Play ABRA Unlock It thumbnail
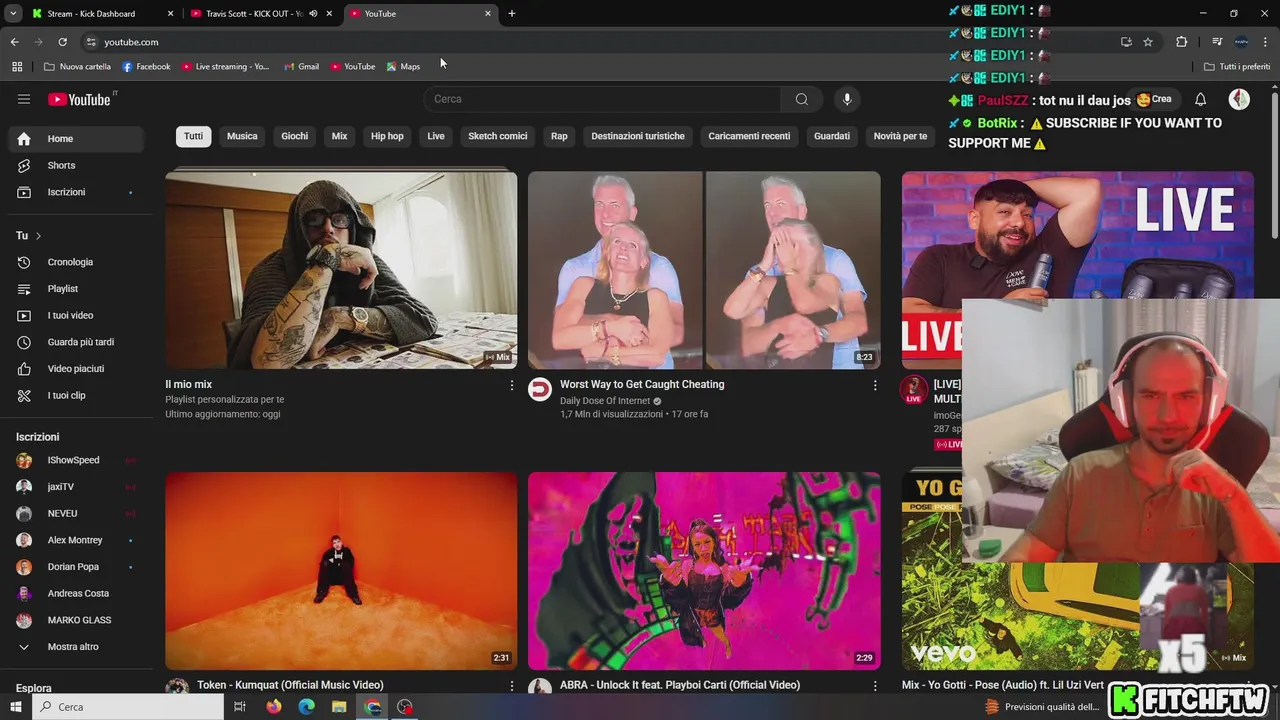Image resolution: width=1280 pixels, height=720 pixels. pyautogui.click(x=704, y=571)
